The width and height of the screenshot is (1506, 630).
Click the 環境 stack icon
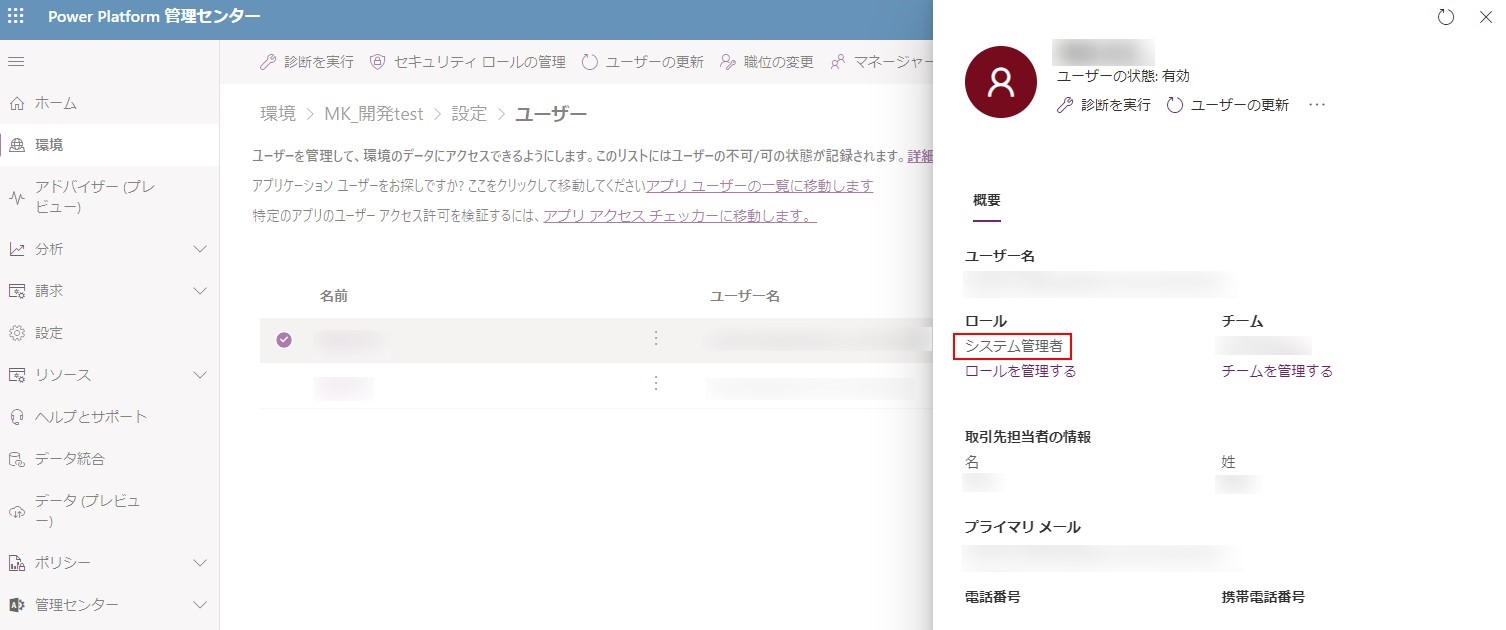16,145
